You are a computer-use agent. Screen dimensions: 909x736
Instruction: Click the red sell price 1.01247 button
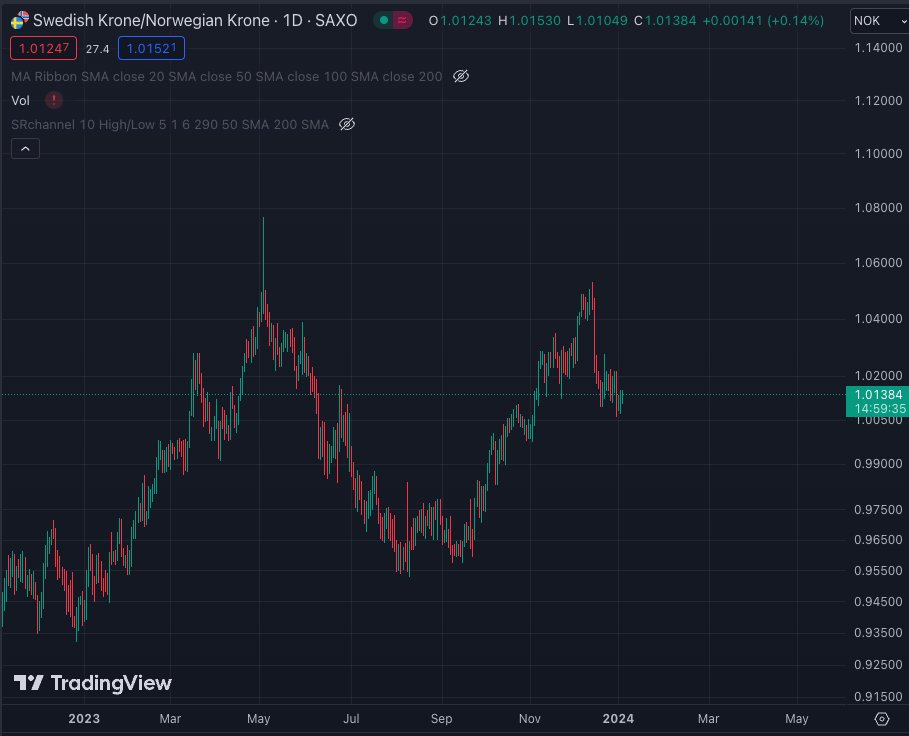coord(43,48)
